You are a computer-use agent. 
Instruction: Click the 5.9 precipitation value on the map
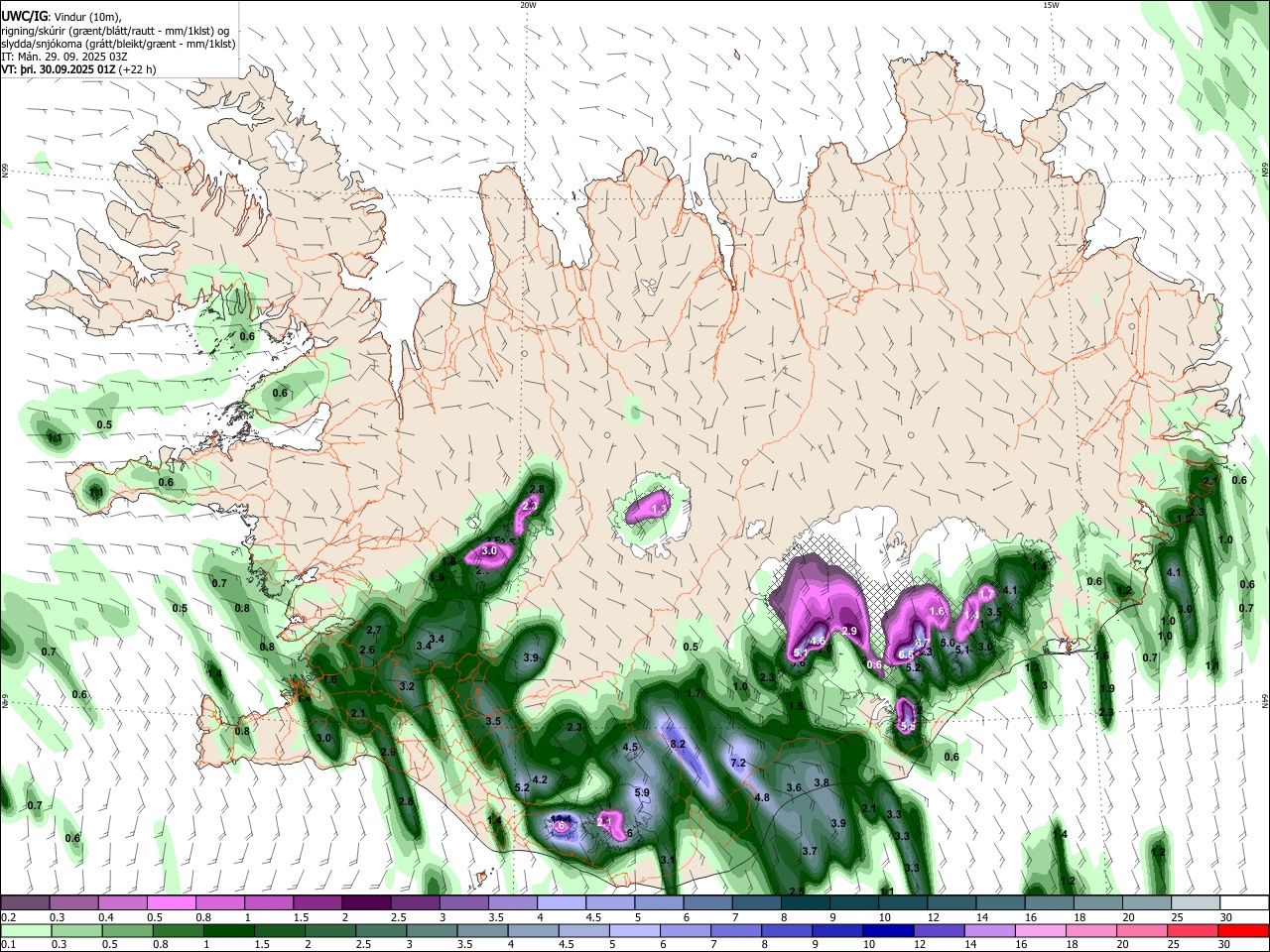pyautogui.click(x=641, y=792)
